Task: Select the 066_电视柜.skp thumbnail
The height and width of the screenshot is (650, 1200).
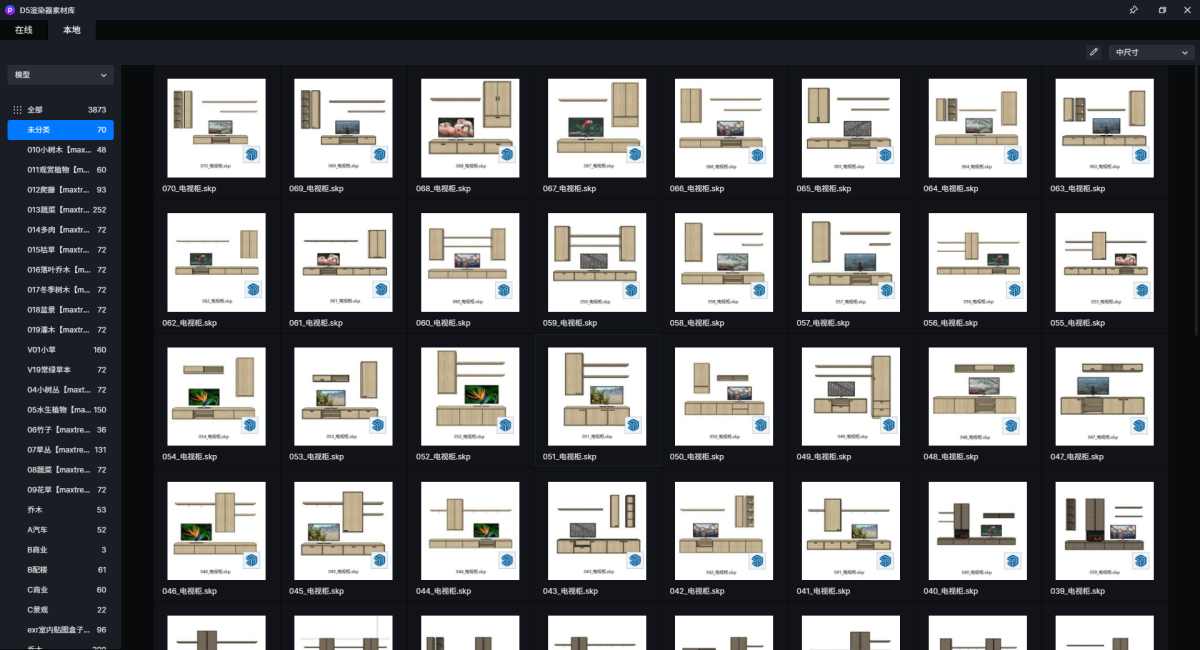Action: point(724,128)
